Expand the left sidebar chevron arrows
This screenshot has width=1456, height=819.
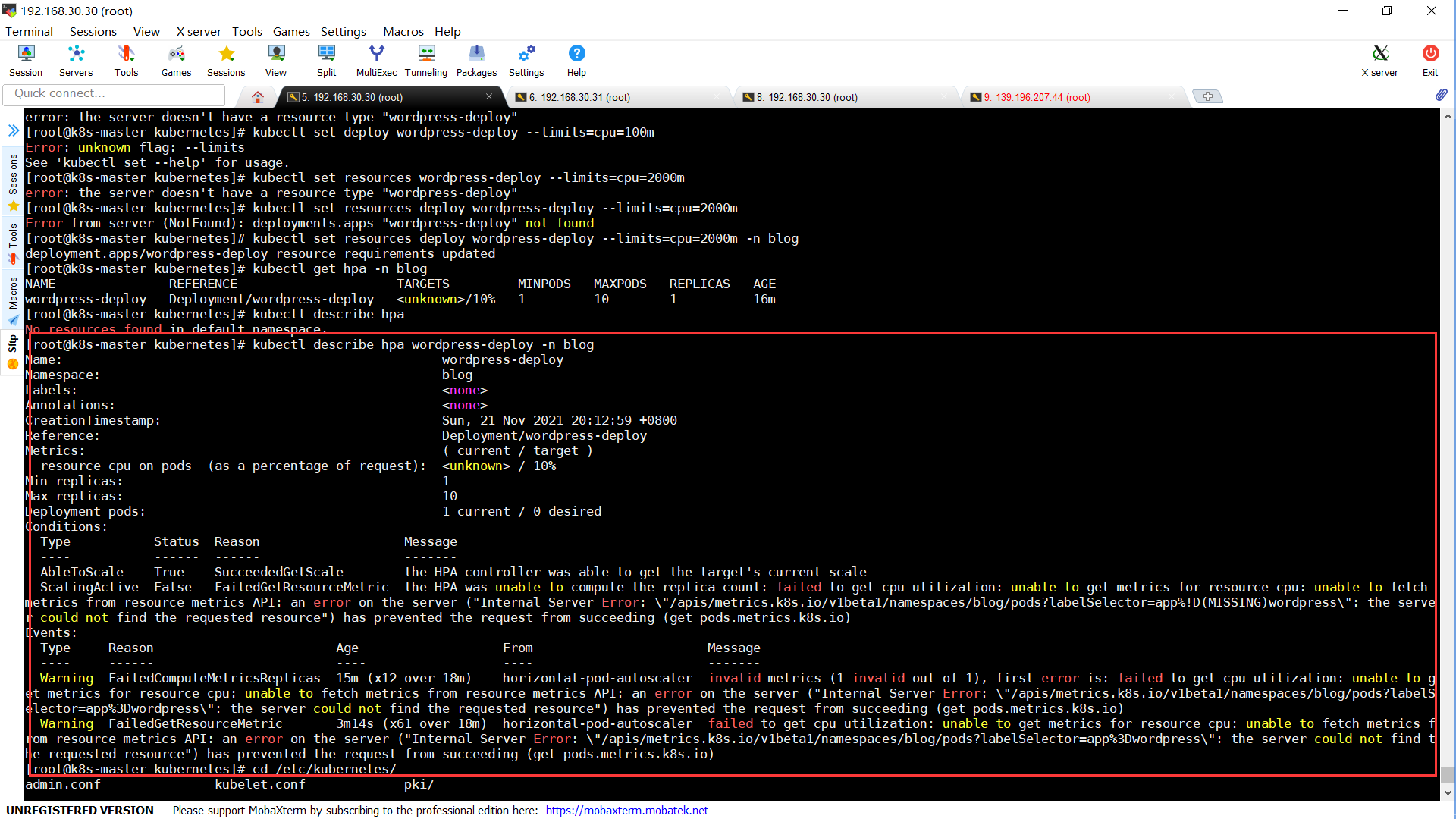[x=13, y=130]
